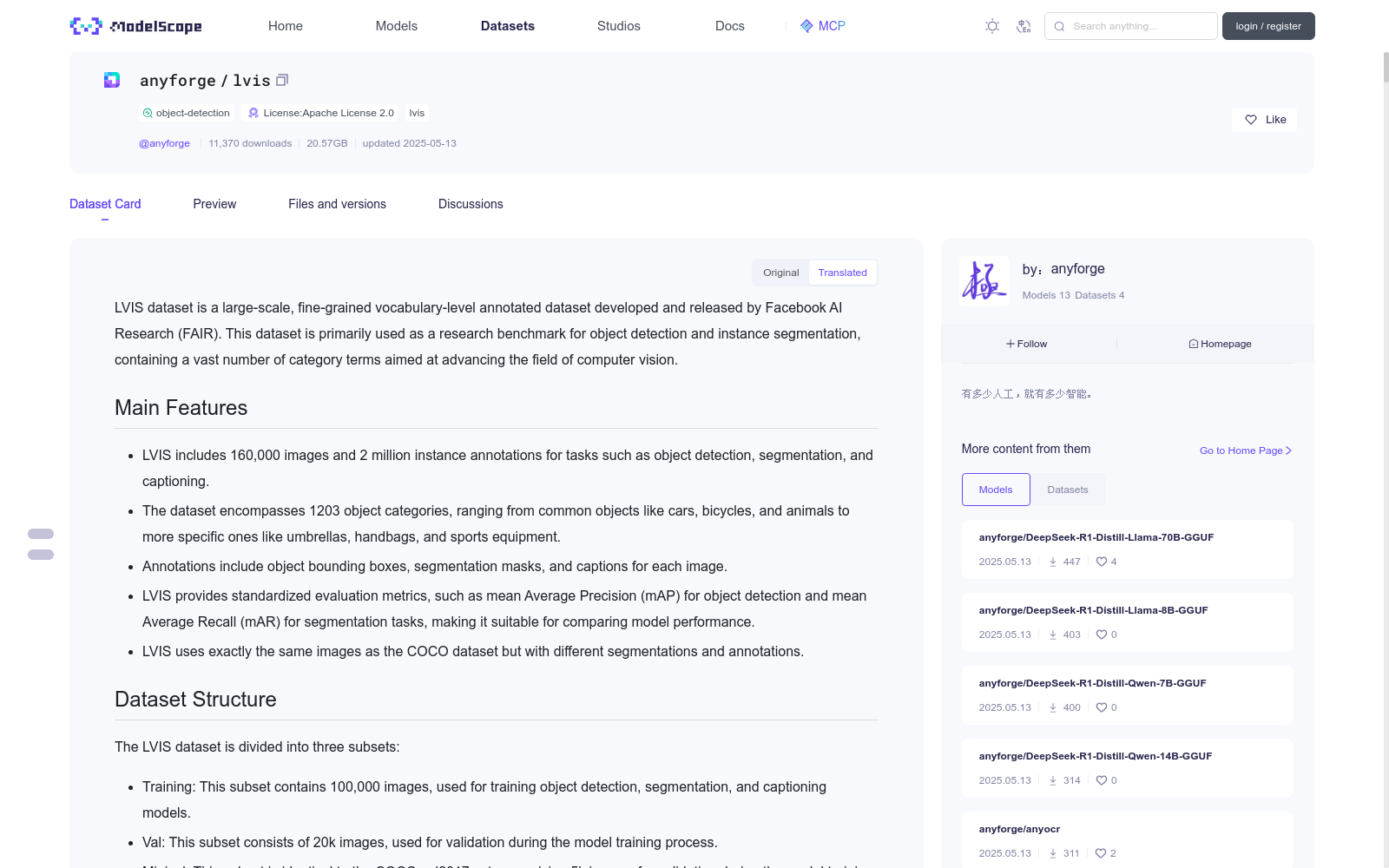
Task: Open anyforge Homepage button
Action: tap(1220, 344)
